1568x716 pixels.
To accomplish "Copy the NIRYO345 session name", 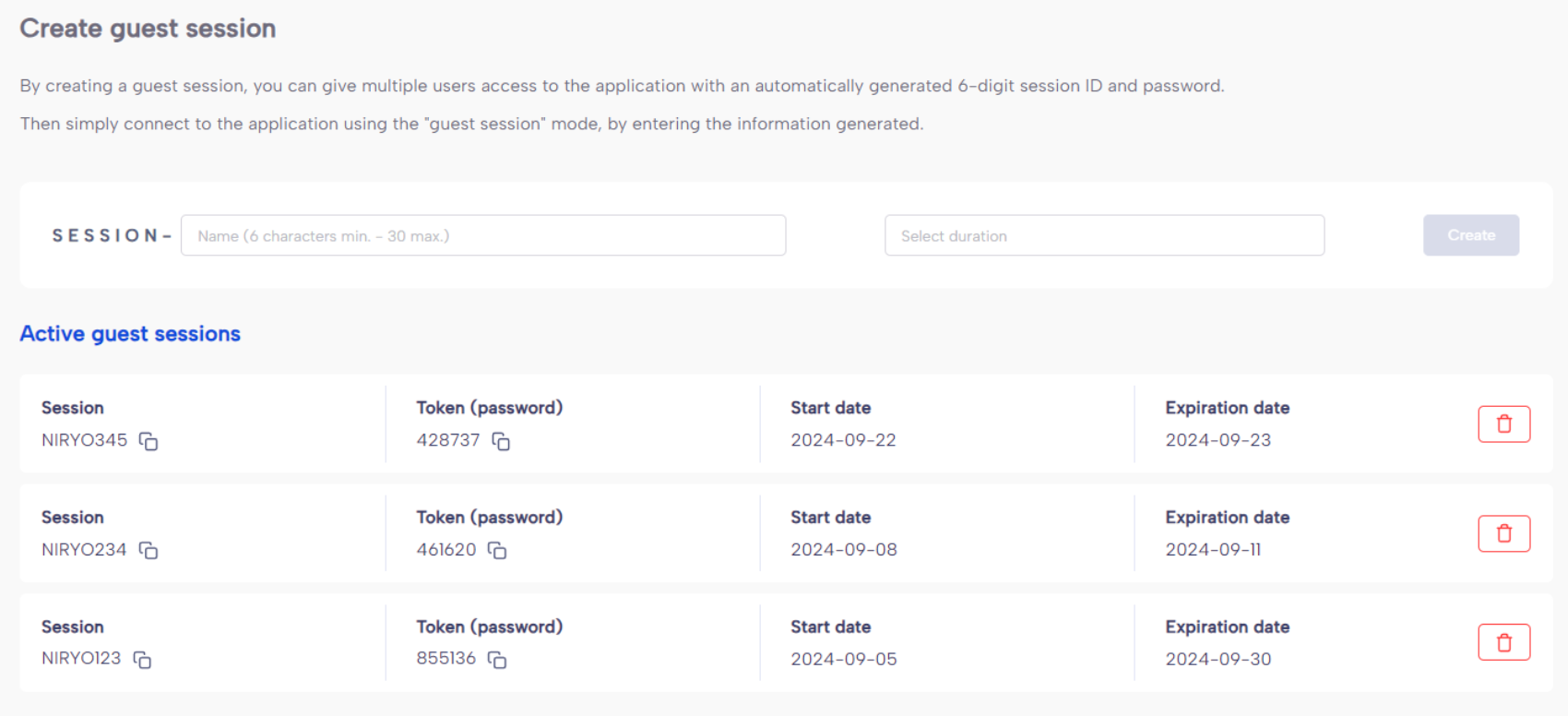I will click(x=148, y=441).
